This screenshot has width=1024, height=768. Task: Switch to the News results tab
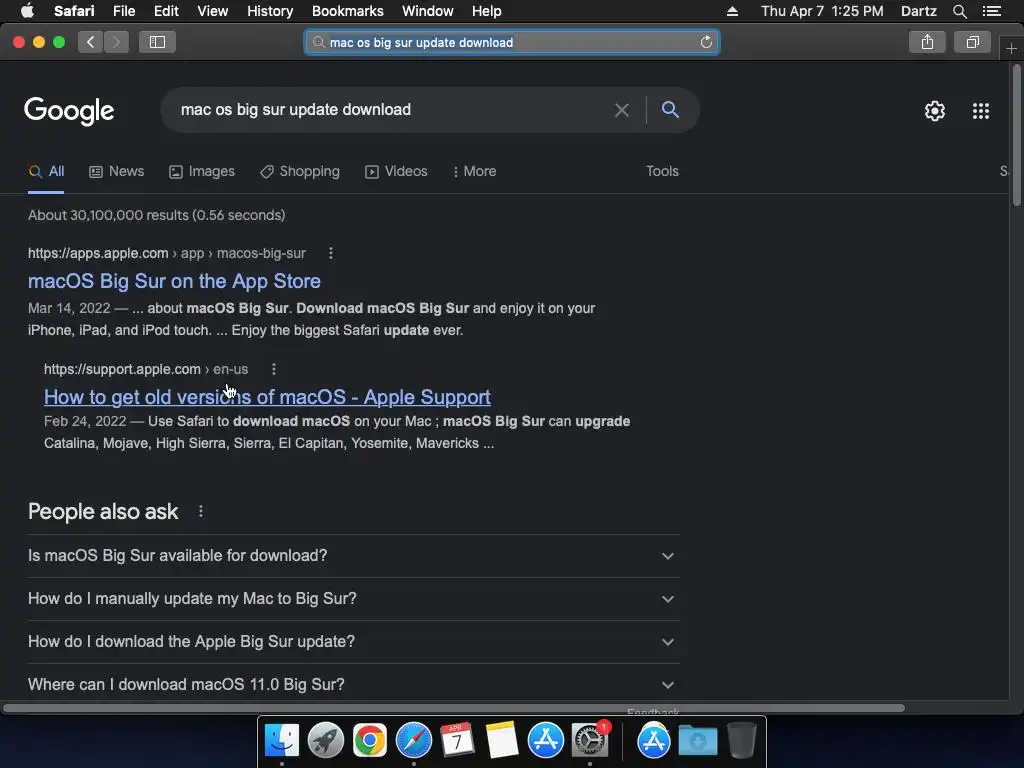pos(116,171)
